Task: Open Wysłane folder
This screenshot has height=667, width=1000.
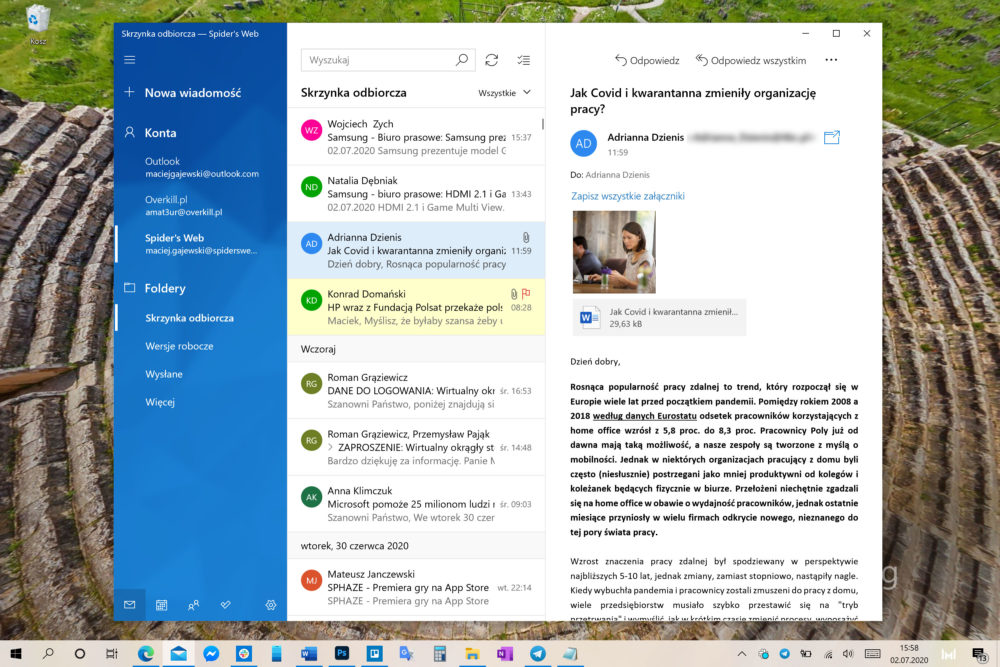Action: click(164, 374)
